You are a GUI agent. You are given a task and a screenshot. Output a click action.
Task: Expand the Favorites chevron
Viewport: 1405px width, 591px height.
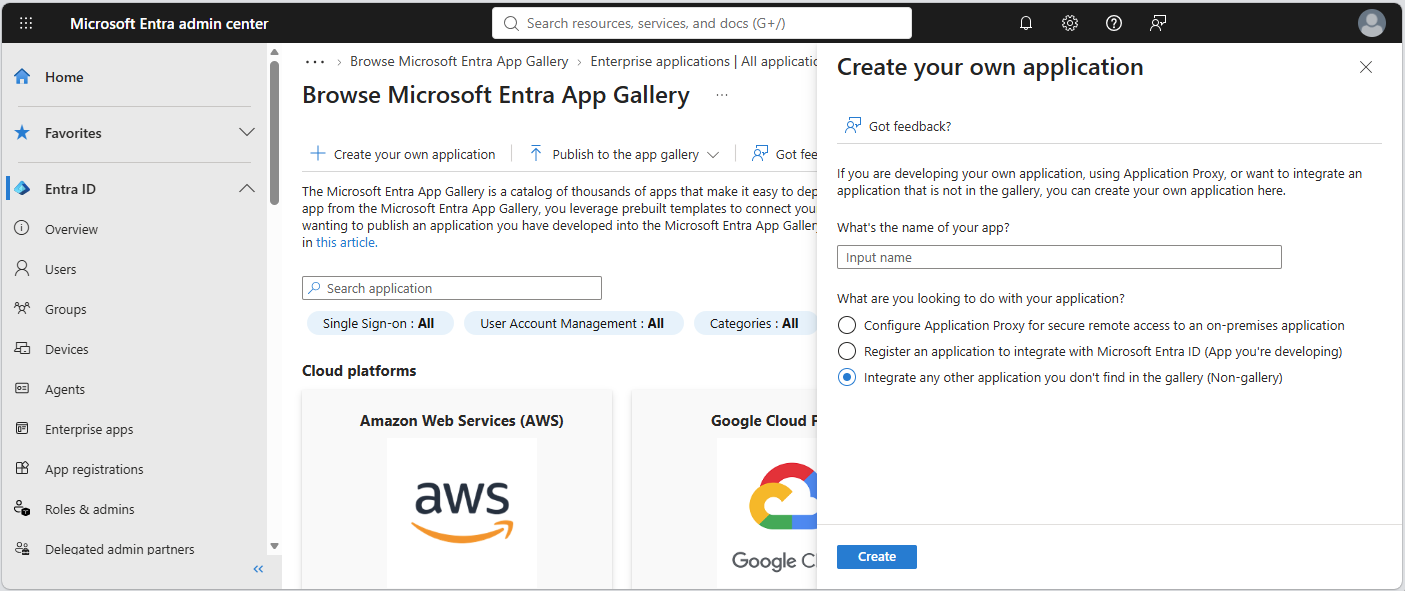[x=247, y=133]
